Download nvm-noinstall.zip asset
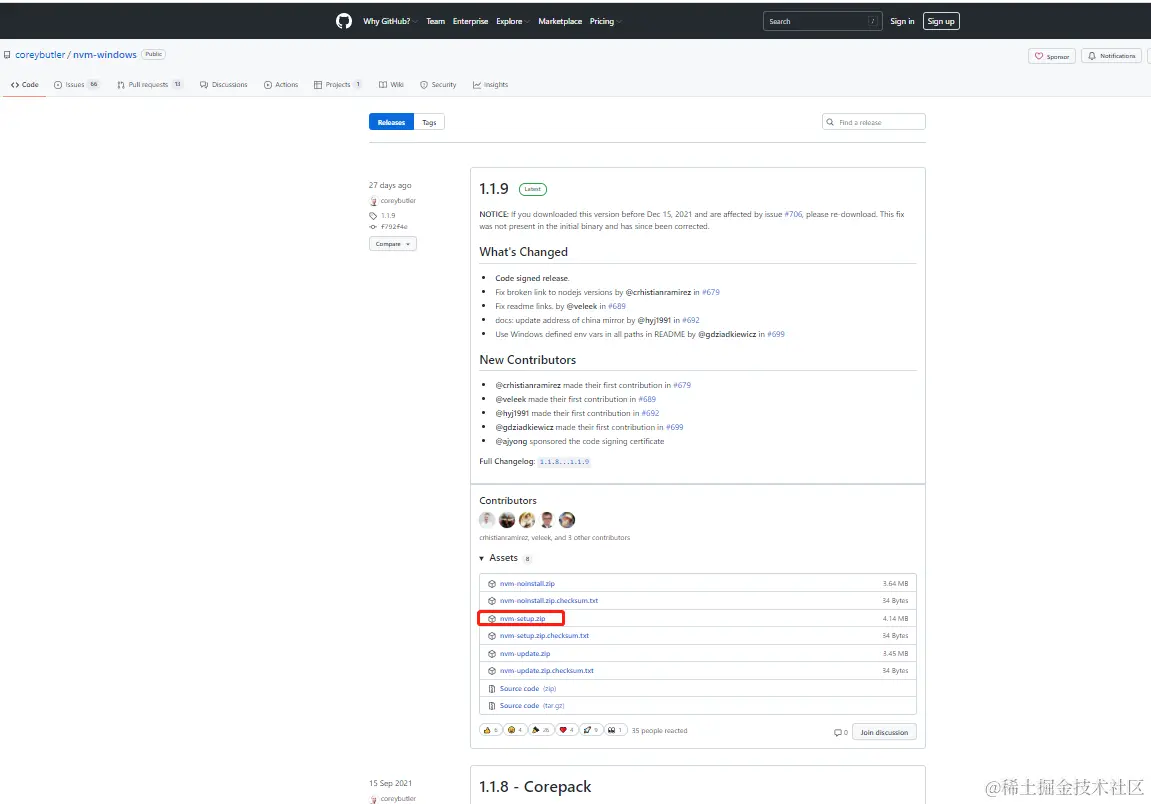 coord(527,584)
